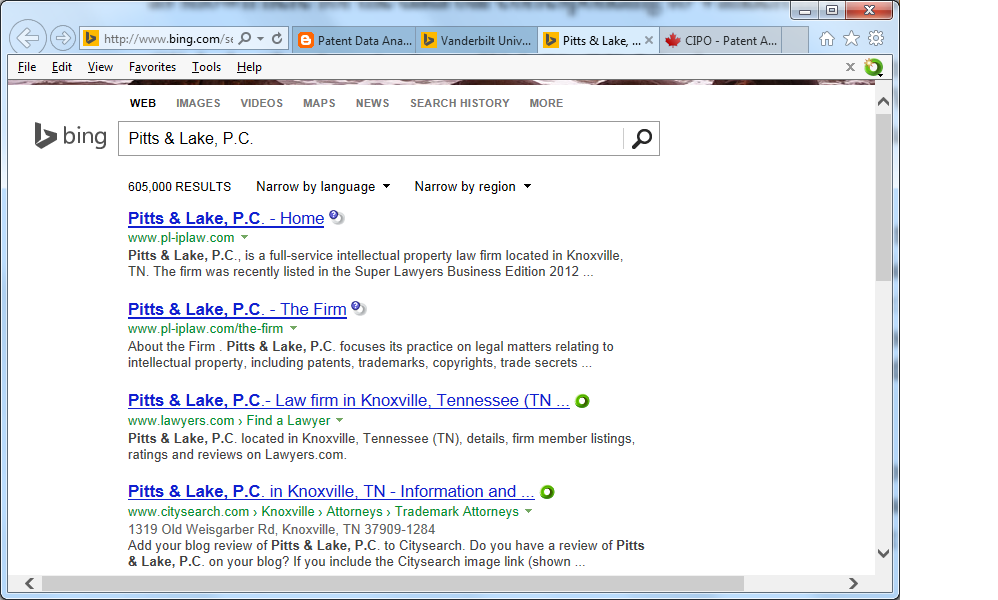The image size is (998, 600).
Task: Click the Bing logo
Action: point(70,136)
